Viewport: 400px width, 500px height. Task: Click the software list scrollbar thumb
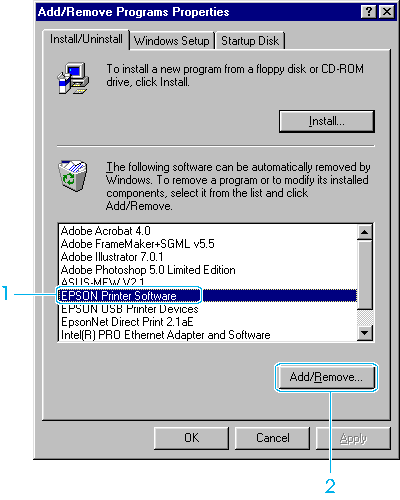click(x=365, y=275)
